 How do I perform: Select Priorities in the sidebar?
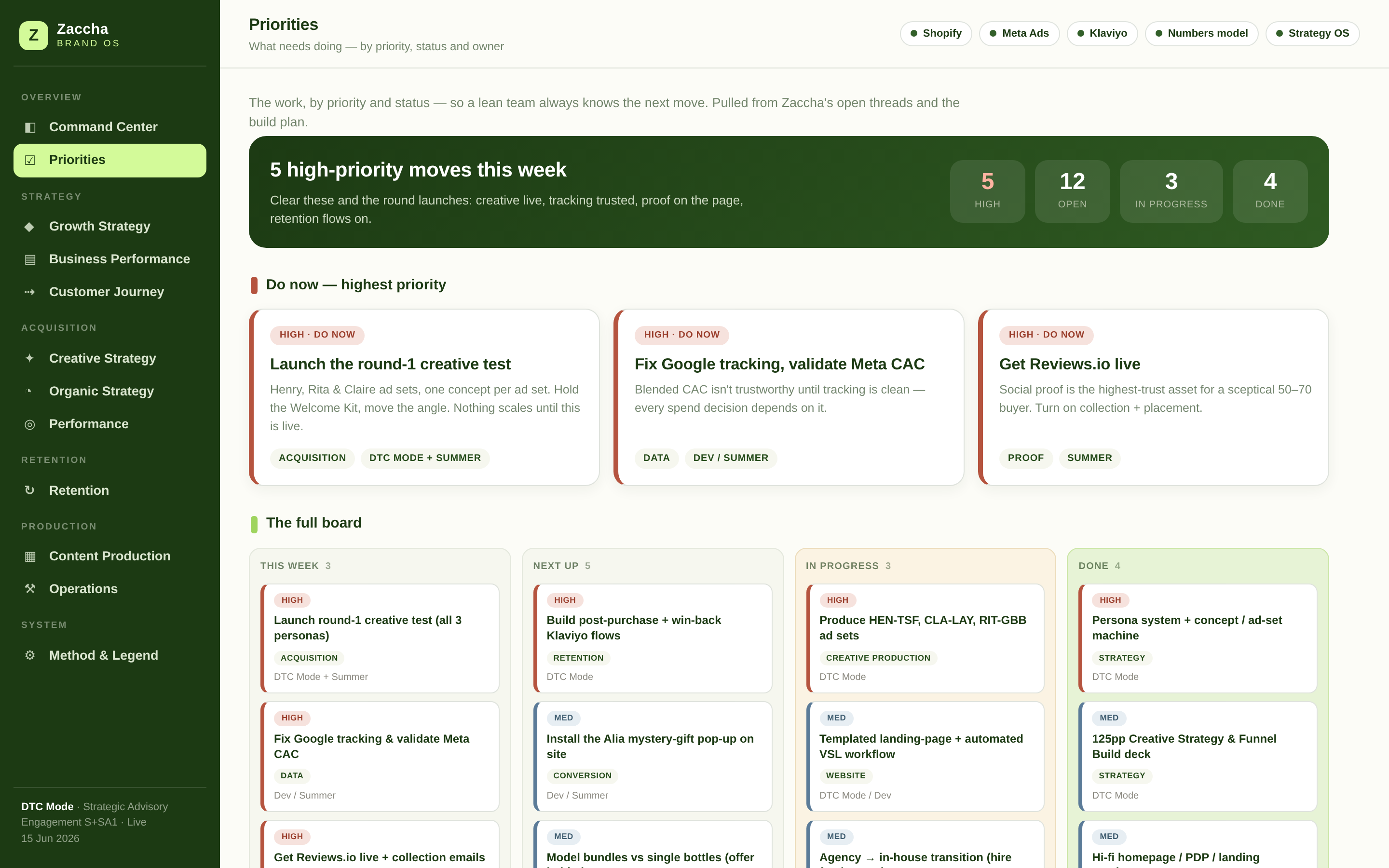pos(109,160)
